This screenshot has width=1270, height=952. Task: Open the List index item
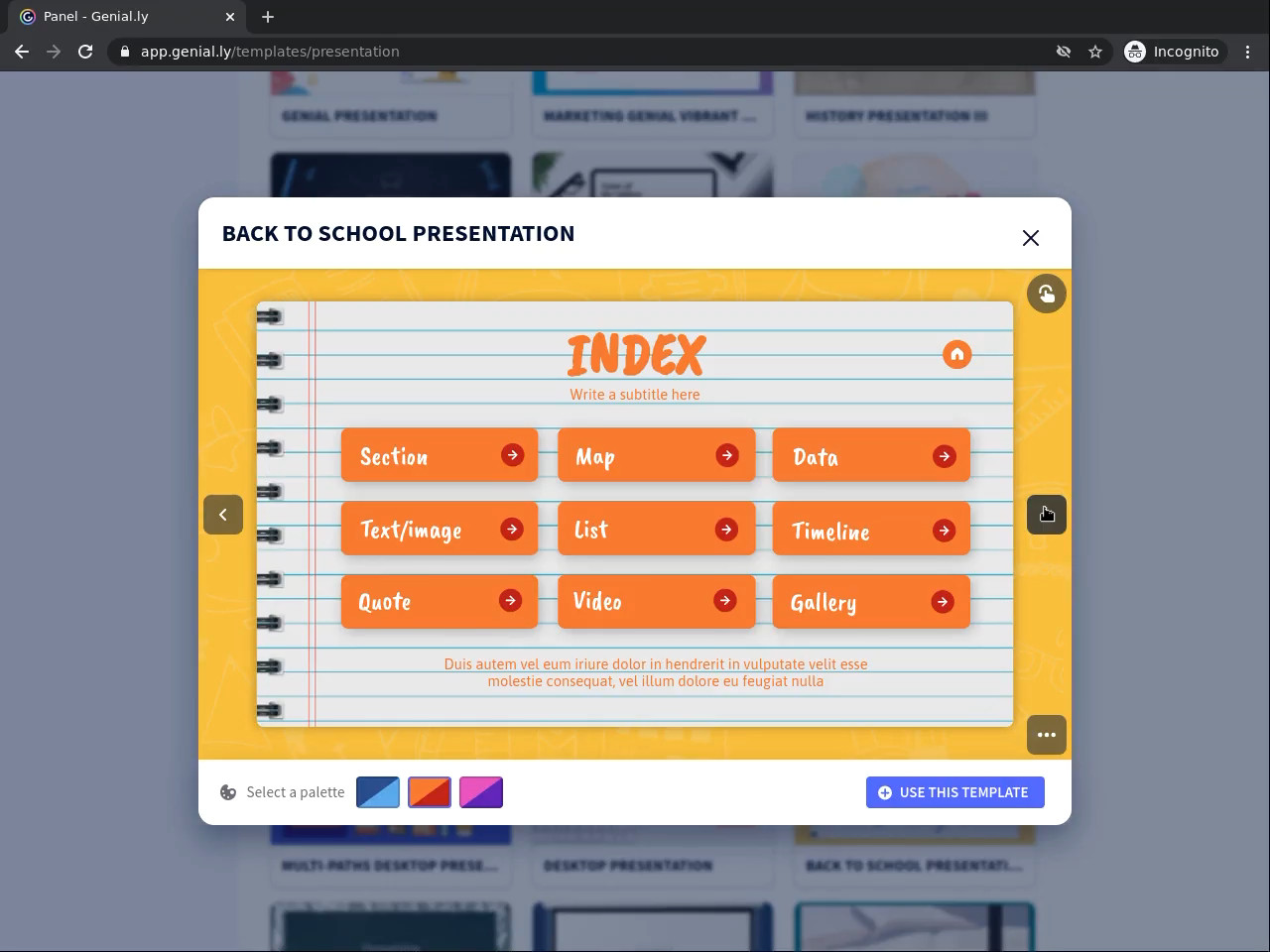pyautogui.click(x=656, y=529)
